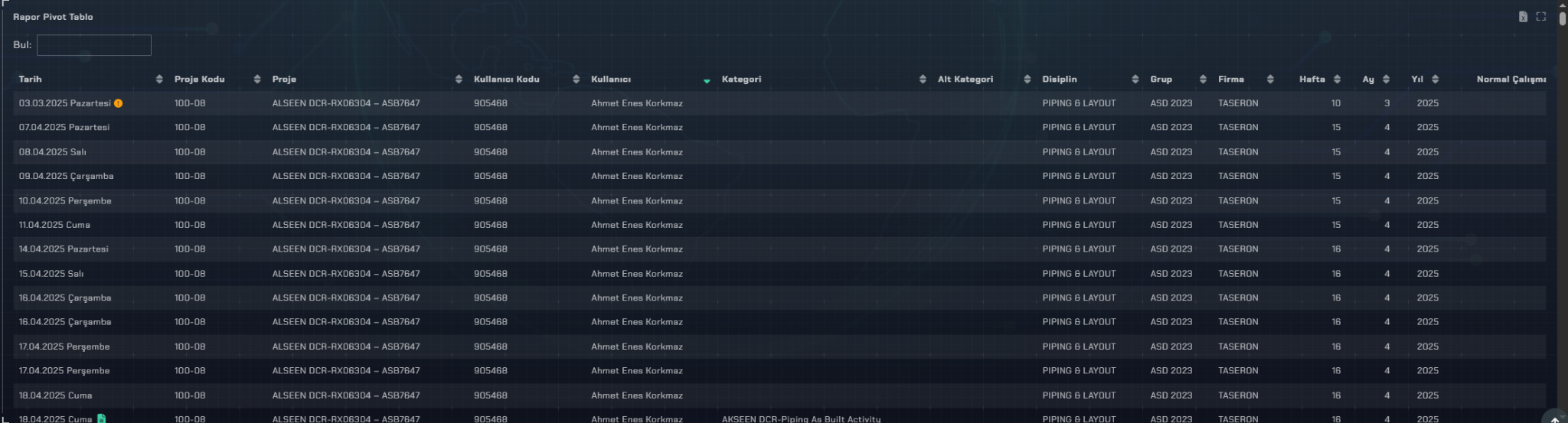Click the sort icon for Proje Kodu
This screenshot has height=423, width=1568.
coord(257,80)
